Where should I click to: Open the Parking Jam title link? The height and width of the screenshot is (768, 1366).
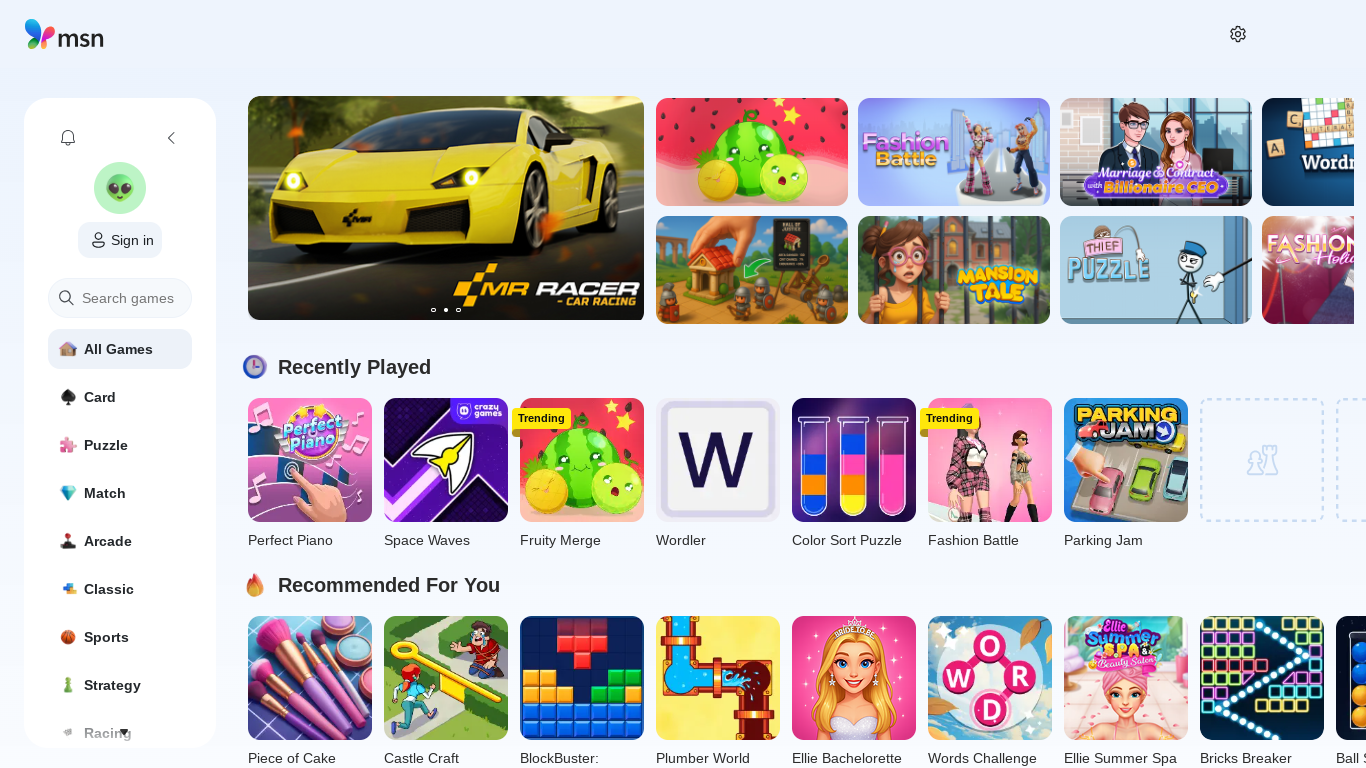[x=1103, y=540]
